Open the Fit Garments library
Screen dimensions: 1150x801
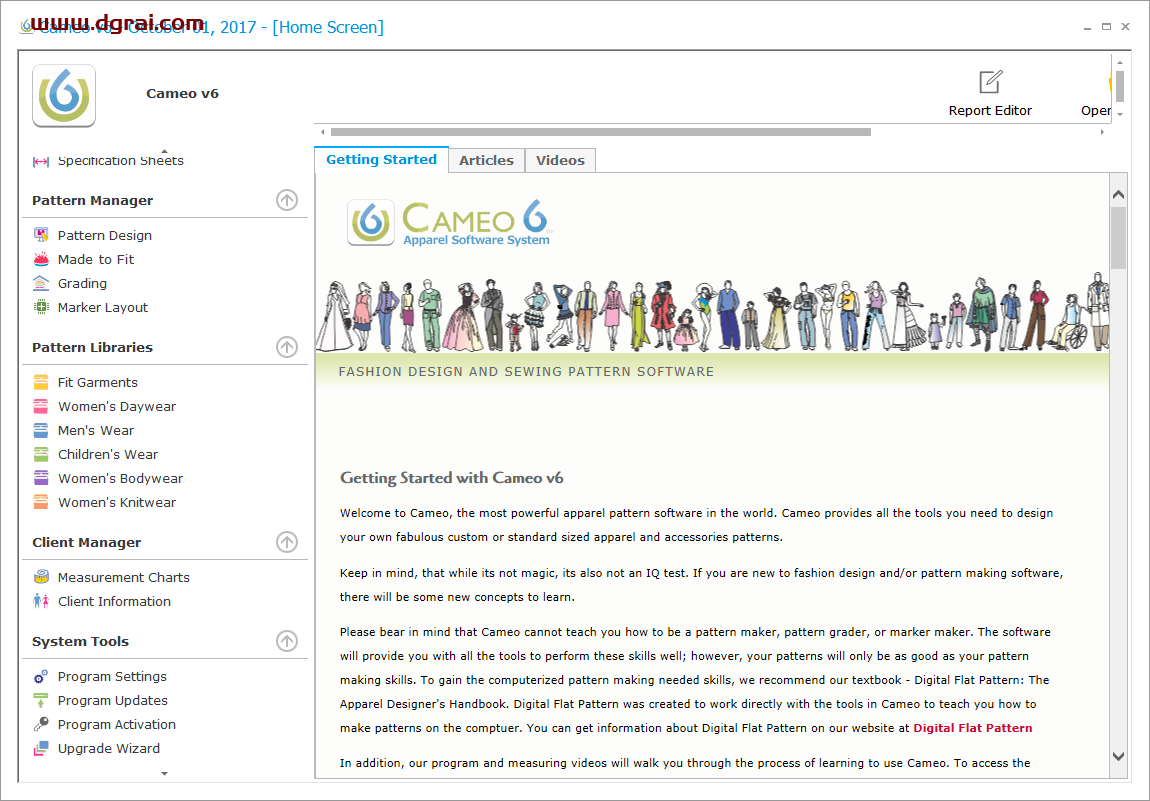(x=98, y=383)
